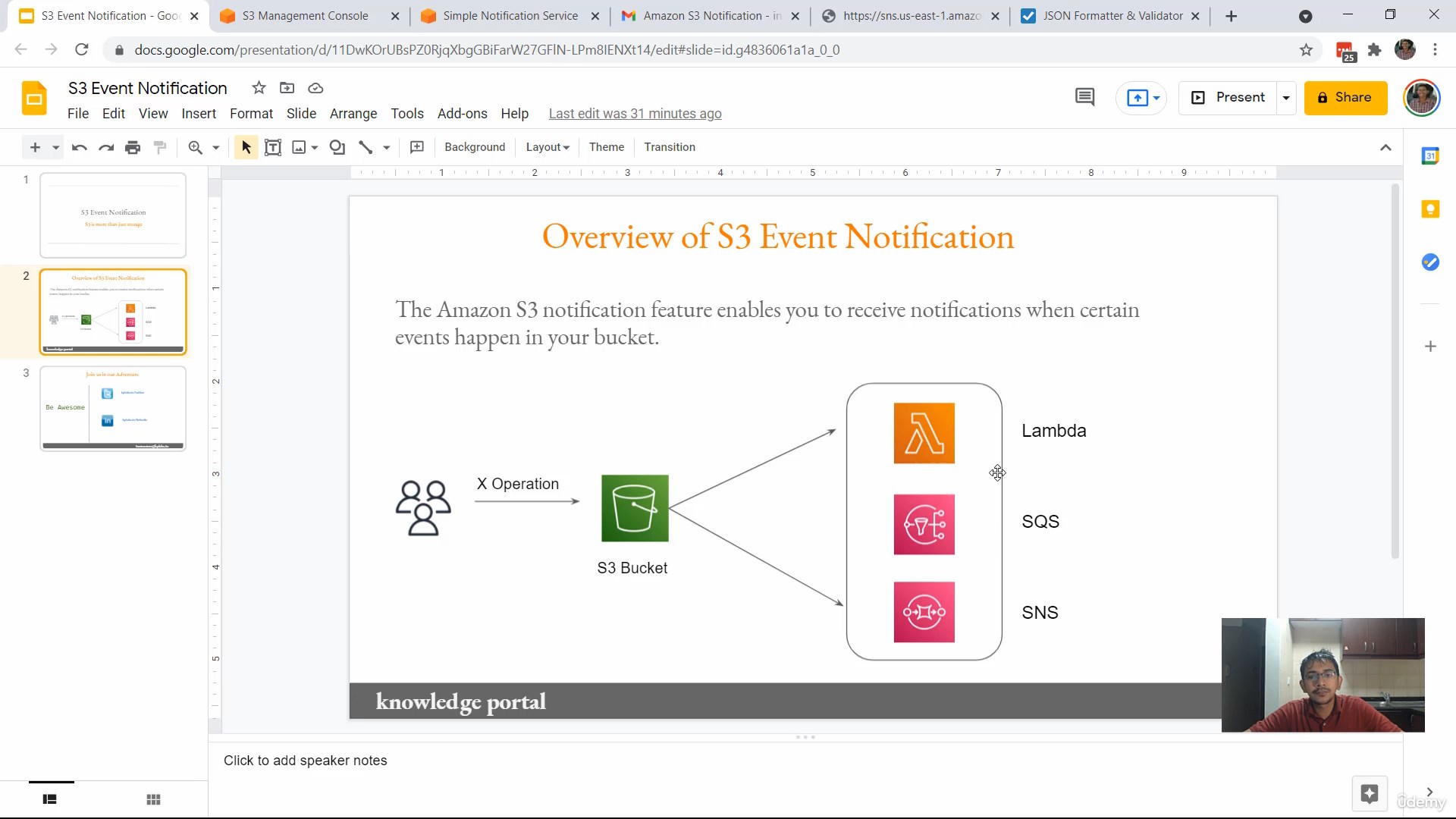Open last edit was 31 minutes ago link
The image size is (1456, 819).
click(x=635, y=114)
